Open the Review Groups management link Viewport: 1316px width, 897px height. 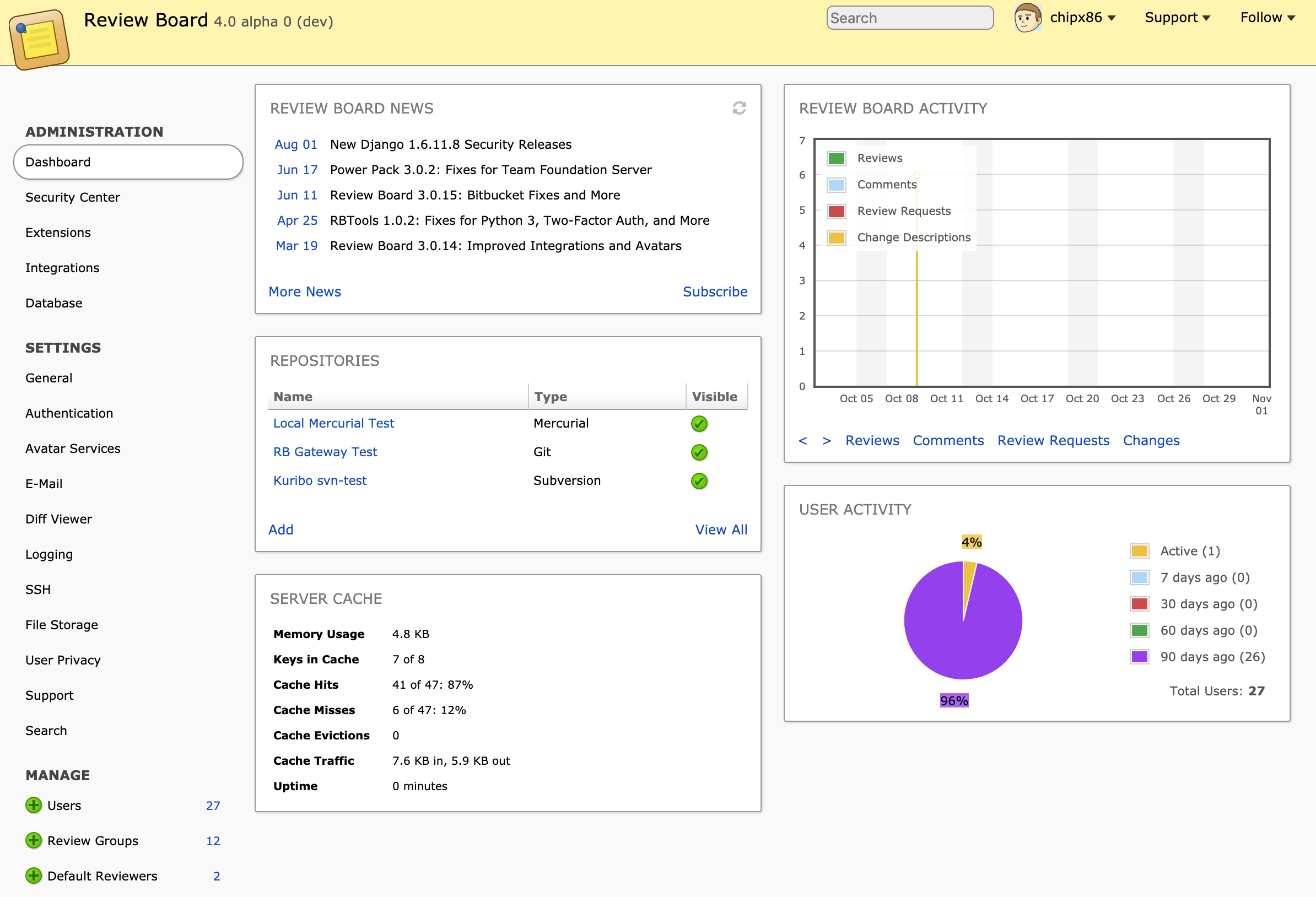point(93,840)
